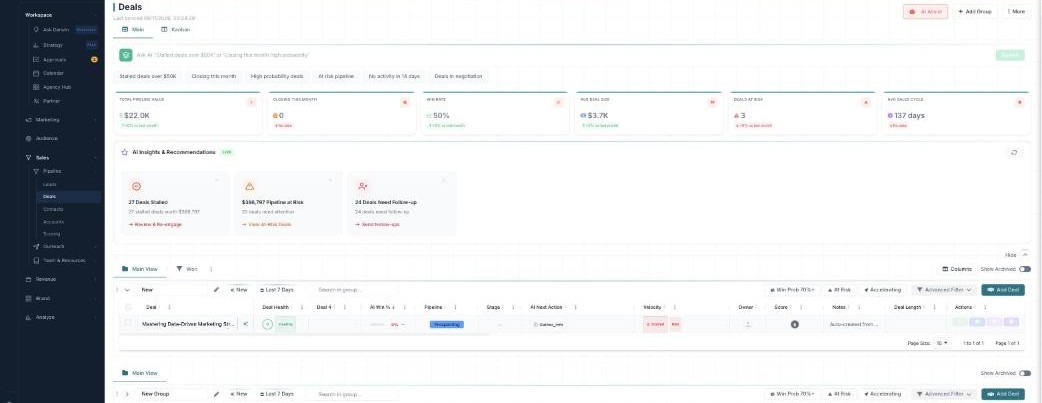Open the More options menu
The height and width of the screenshot is (403, 1042).
tap(1015, 11)
